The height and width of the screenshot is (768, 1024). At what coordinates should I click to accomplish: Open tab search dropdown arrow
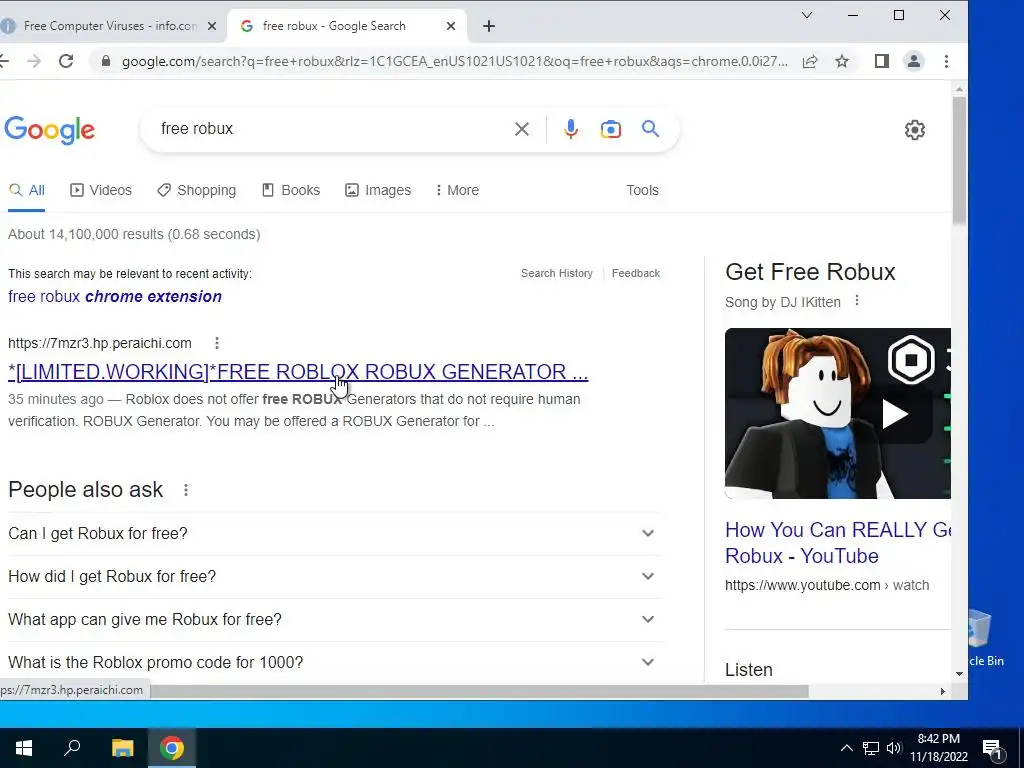(807, 15)
